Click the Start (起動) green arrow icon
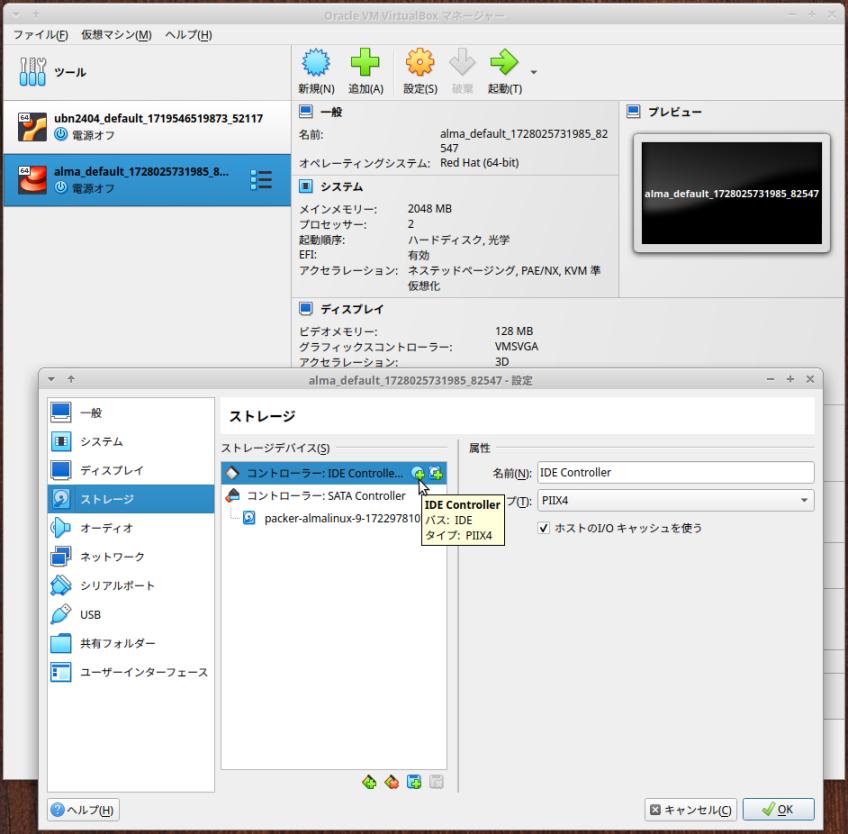 [504, 63]
